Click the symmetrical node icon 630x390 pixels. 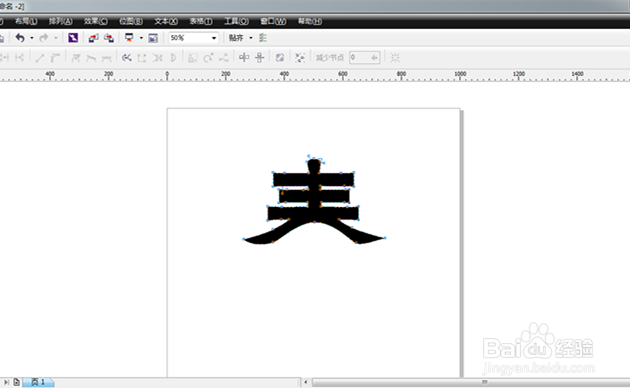pos(106,58)
